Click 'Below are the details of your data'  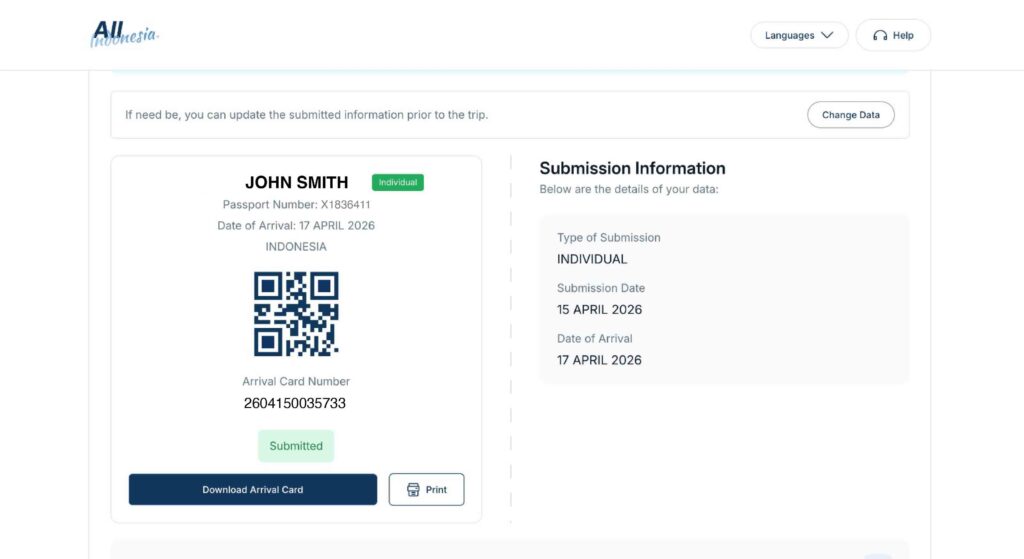click(x=629, y=189)
